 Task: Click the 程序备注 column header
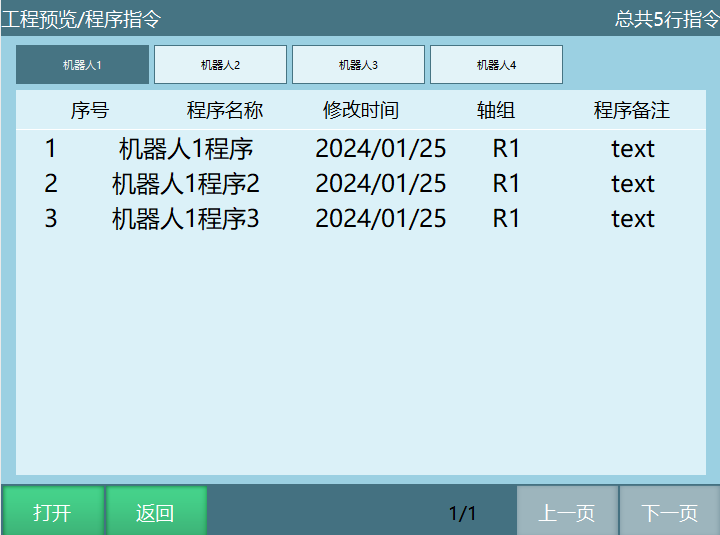(632, 110)
